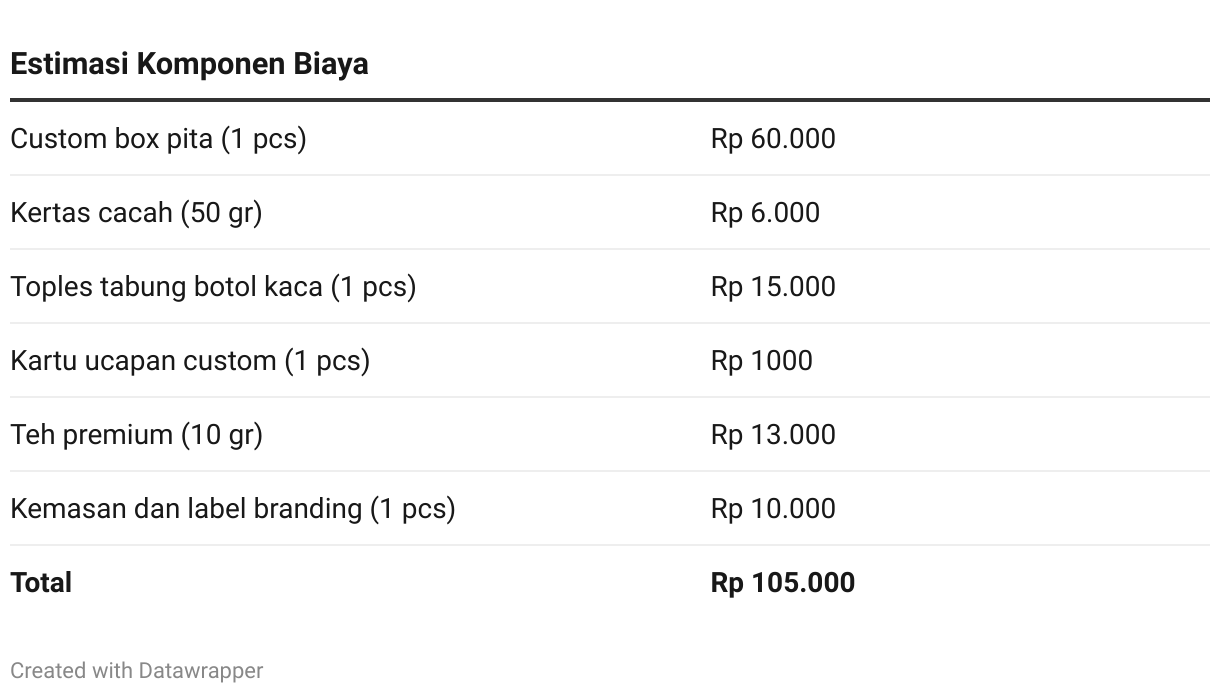The width and height of the screenshot is (1220, 694).
Task: Click the bold 'Total' row label
Action: pos(41,582)
